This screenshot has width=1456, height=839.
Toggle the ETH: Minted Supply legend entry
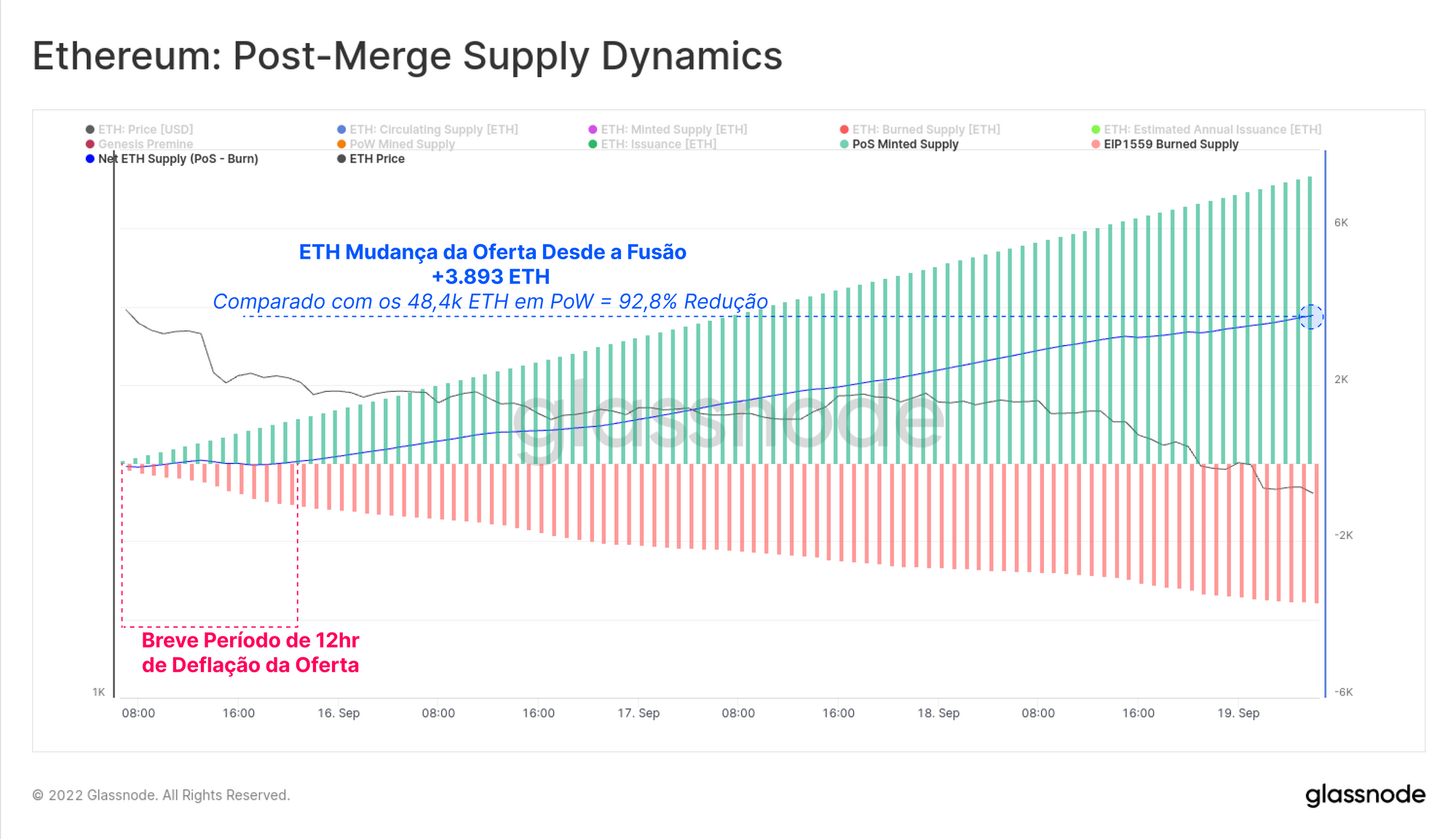click(x=673, y=130)
